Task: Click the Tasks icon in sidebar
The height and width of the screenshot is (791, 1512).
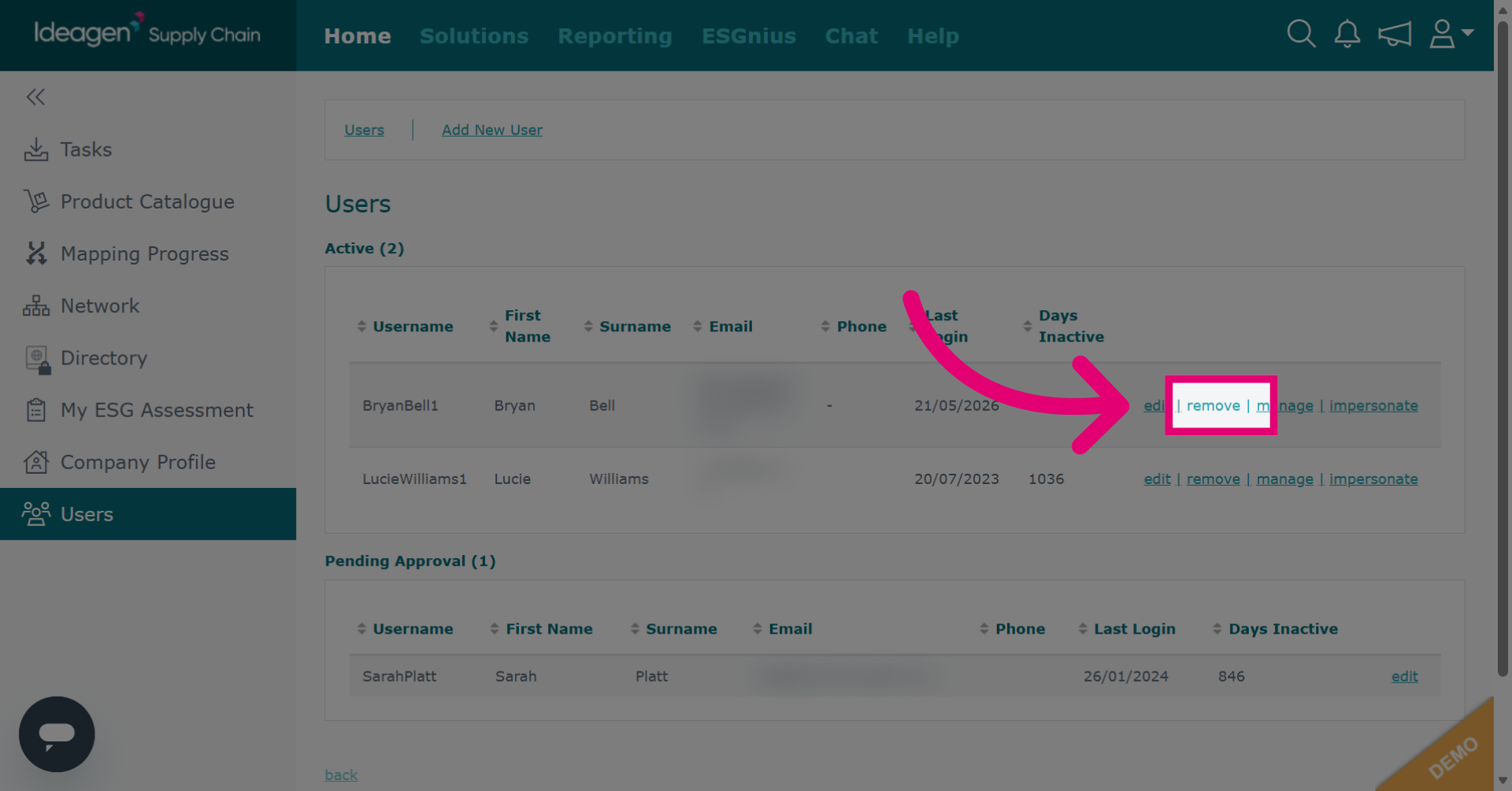Action: click(35, 150)
